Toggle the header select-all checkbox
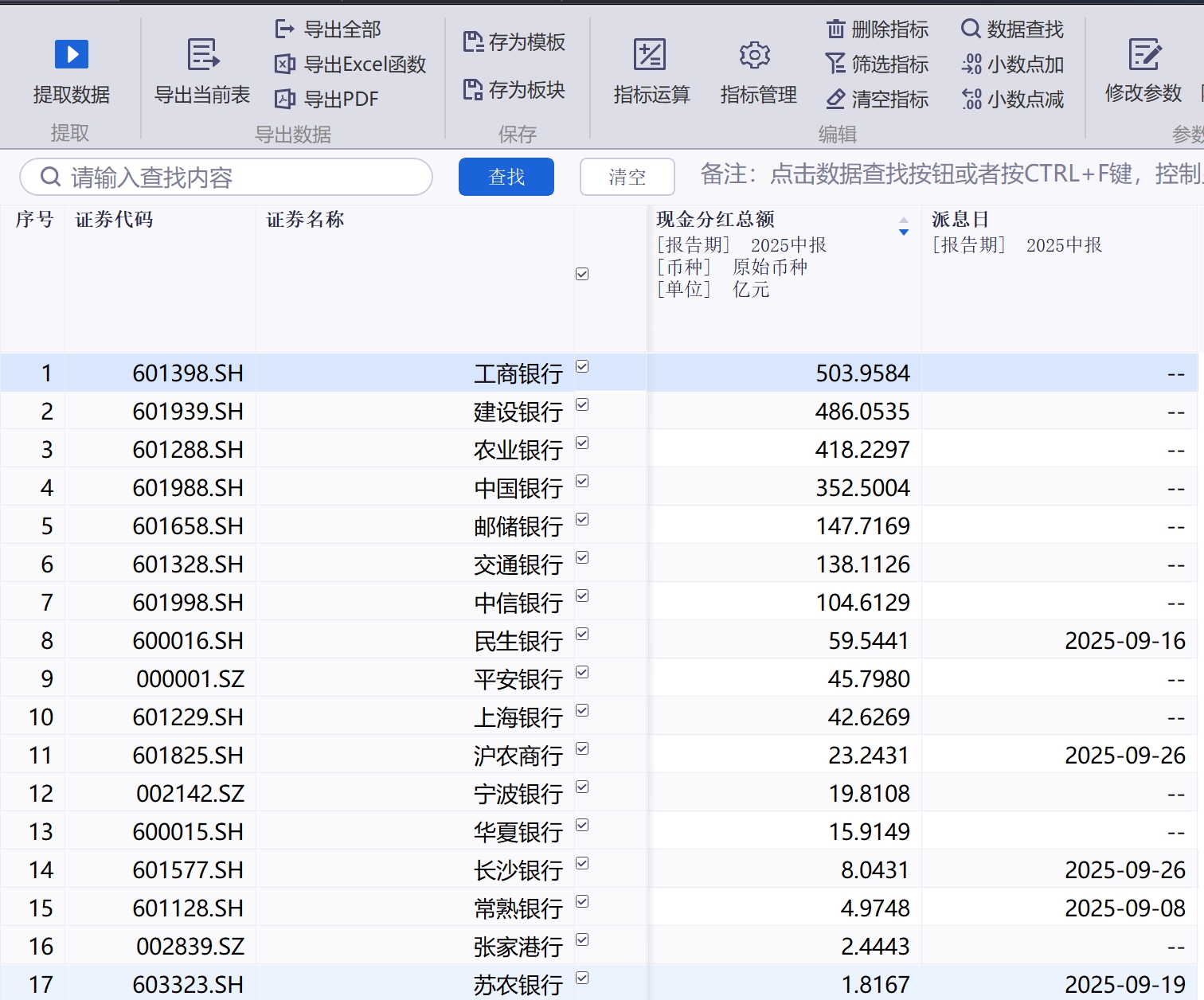 coord(582,274)
